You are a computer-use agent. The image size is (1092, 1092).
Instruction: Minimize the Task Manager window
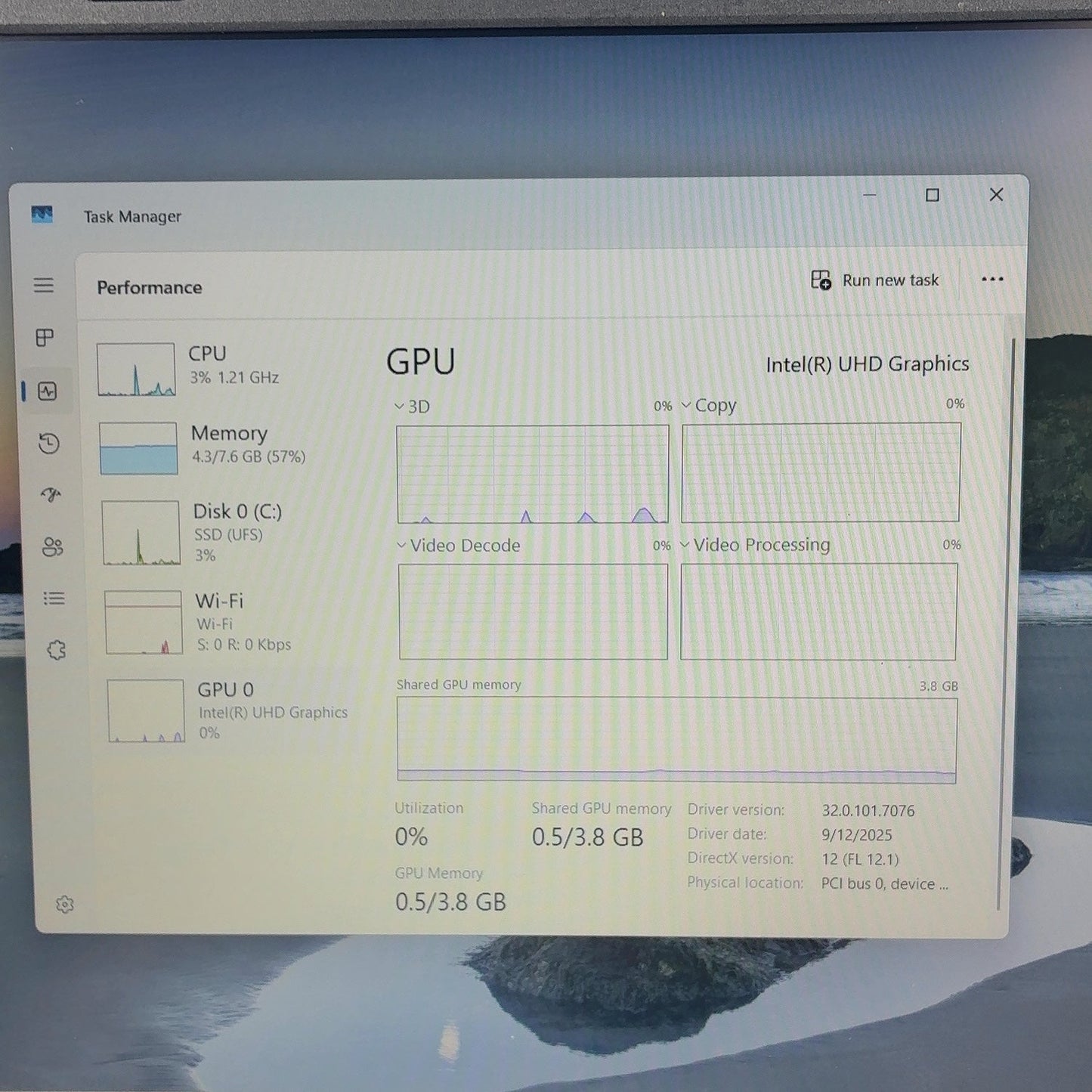870,195
